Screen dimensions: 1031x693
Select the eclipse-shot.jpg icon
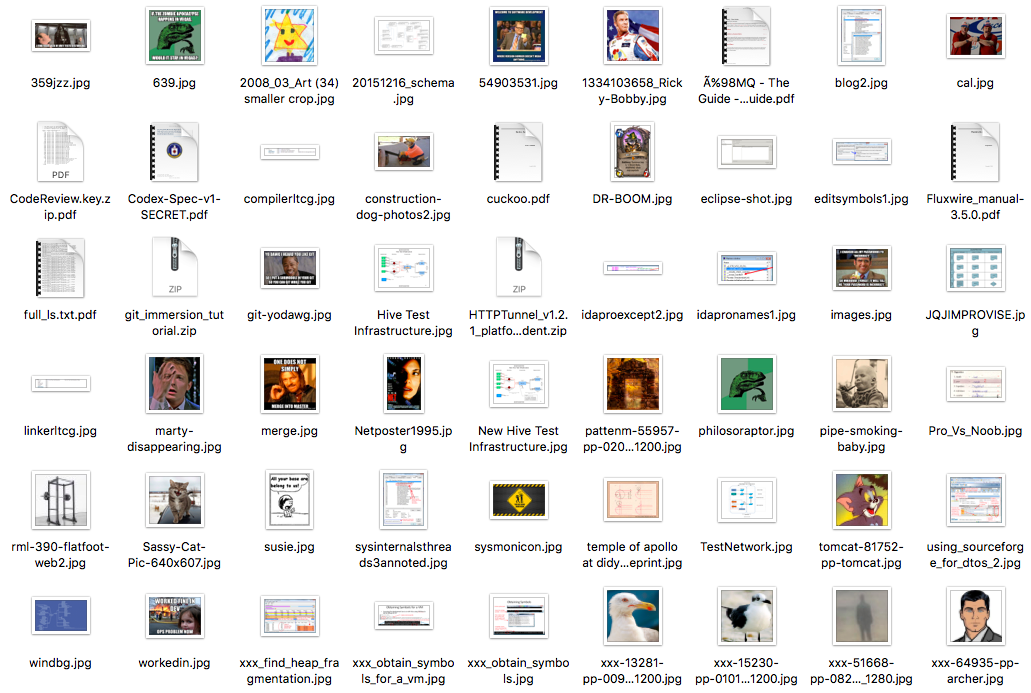pos(746,152)
